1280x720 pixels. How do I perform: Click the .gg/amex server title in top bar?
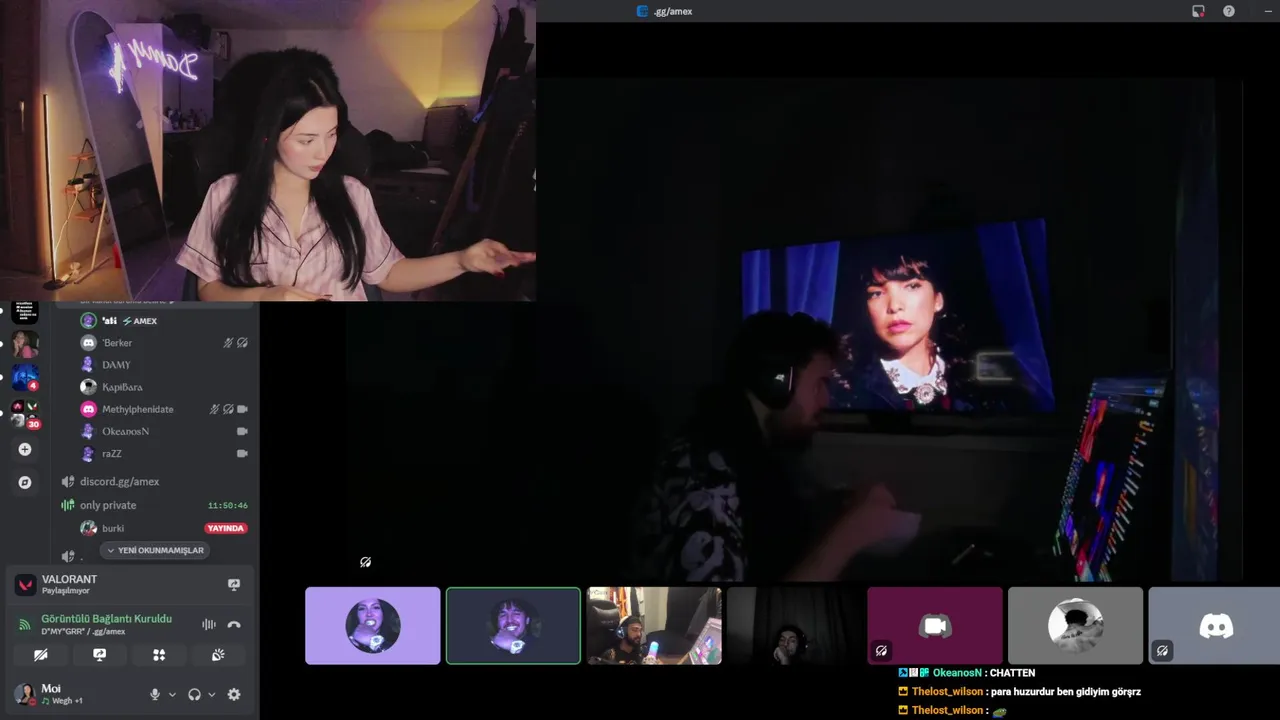click(x=672, y=11)
